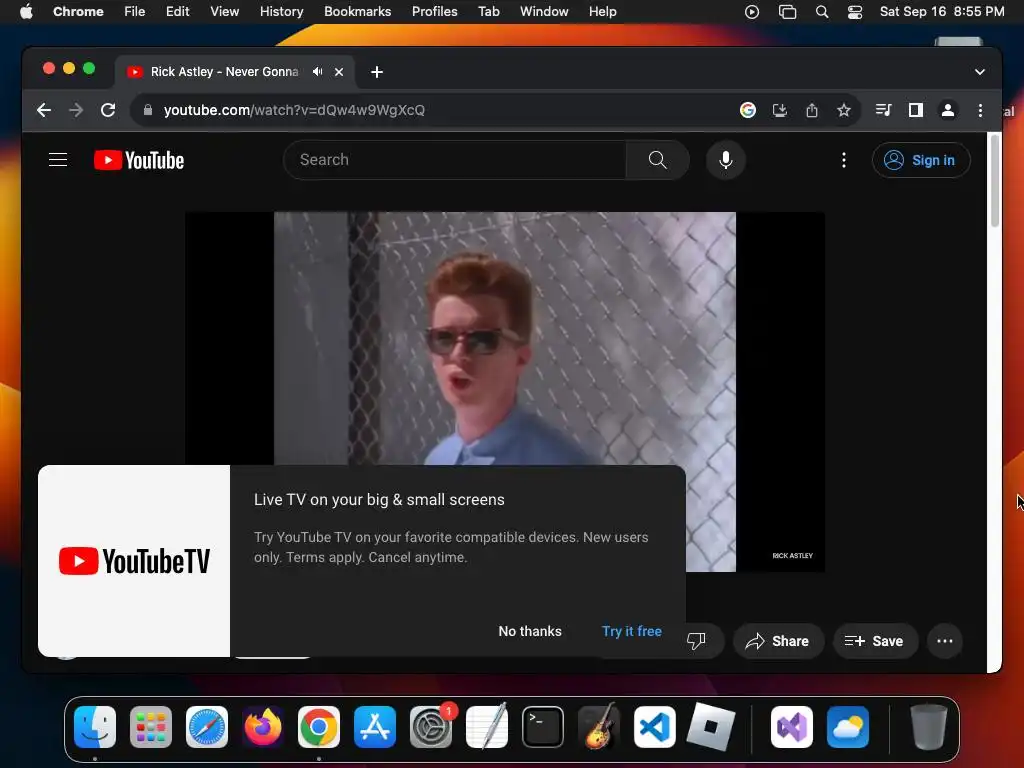
Task: Go back with Chrome's back arrow
Action: [44, 110]
